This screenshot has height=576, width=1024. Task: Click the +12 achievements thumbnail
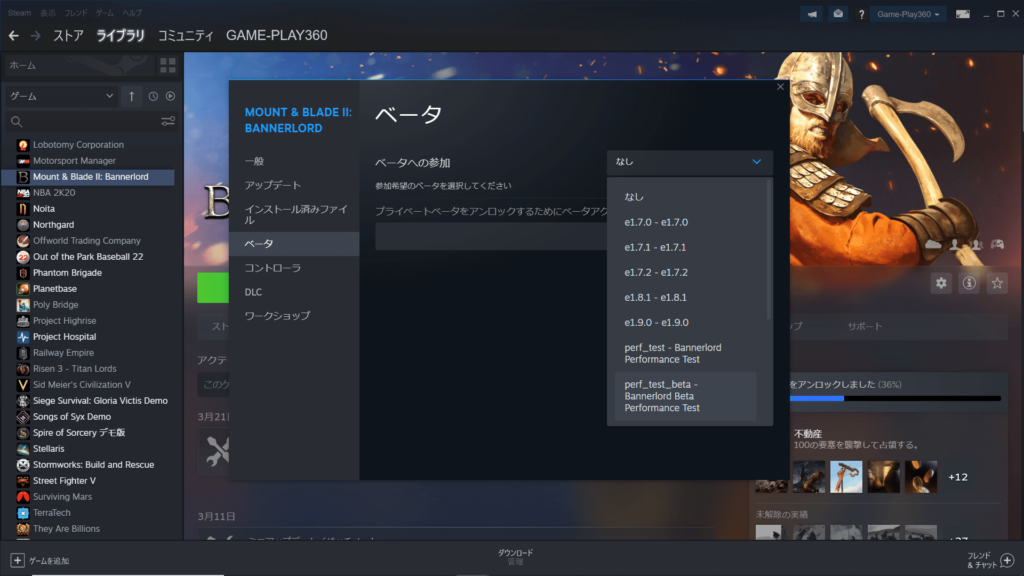click(958, 477)
